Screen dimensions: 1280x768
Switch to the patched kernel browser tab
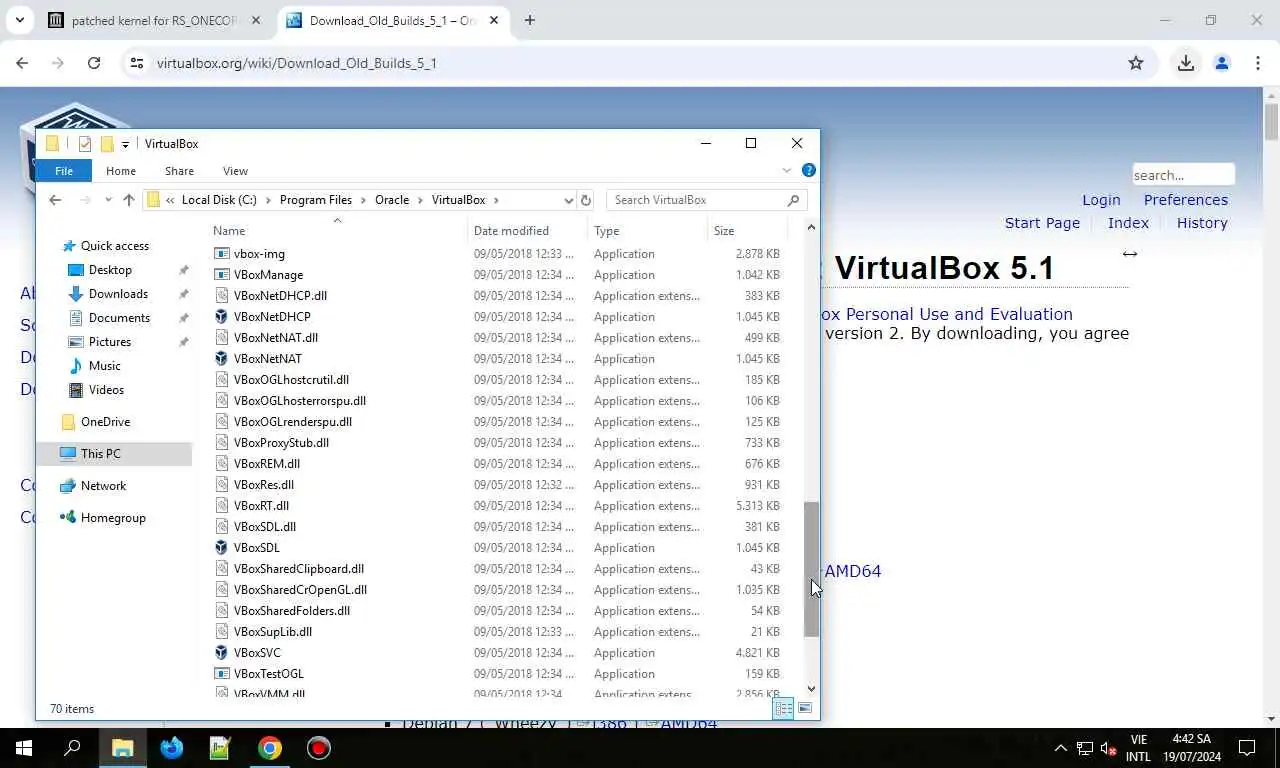tap(154, 20)
